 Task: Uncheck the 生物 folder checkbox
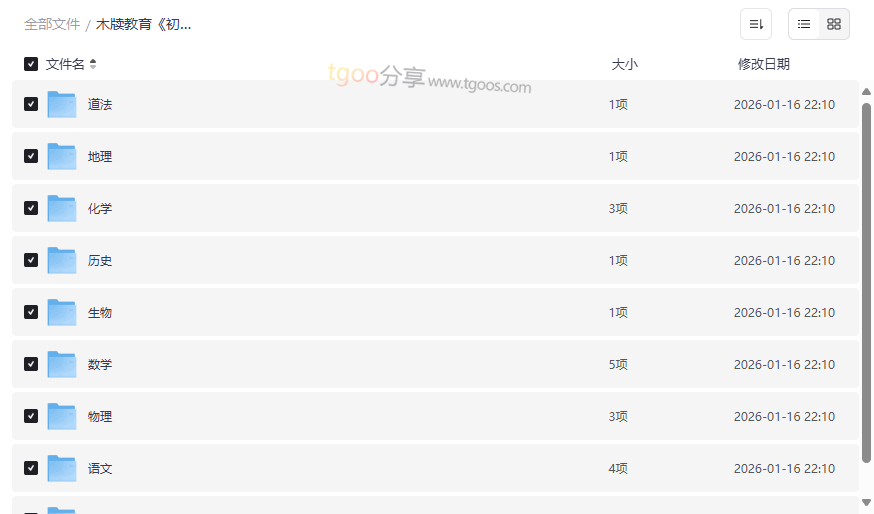[31, 312]
